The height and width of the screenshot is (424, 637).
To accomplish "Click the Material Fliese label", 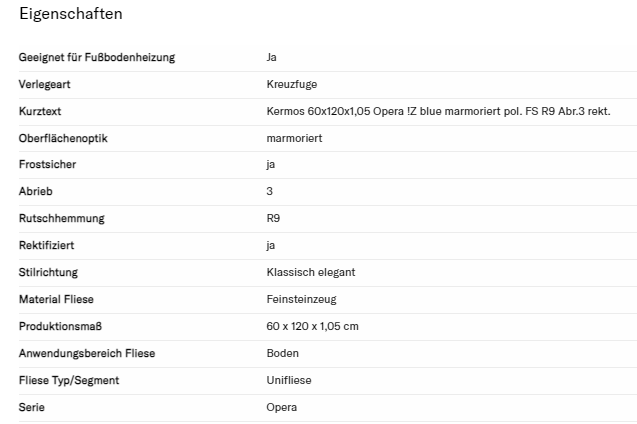I will click(x=56, y=299).
